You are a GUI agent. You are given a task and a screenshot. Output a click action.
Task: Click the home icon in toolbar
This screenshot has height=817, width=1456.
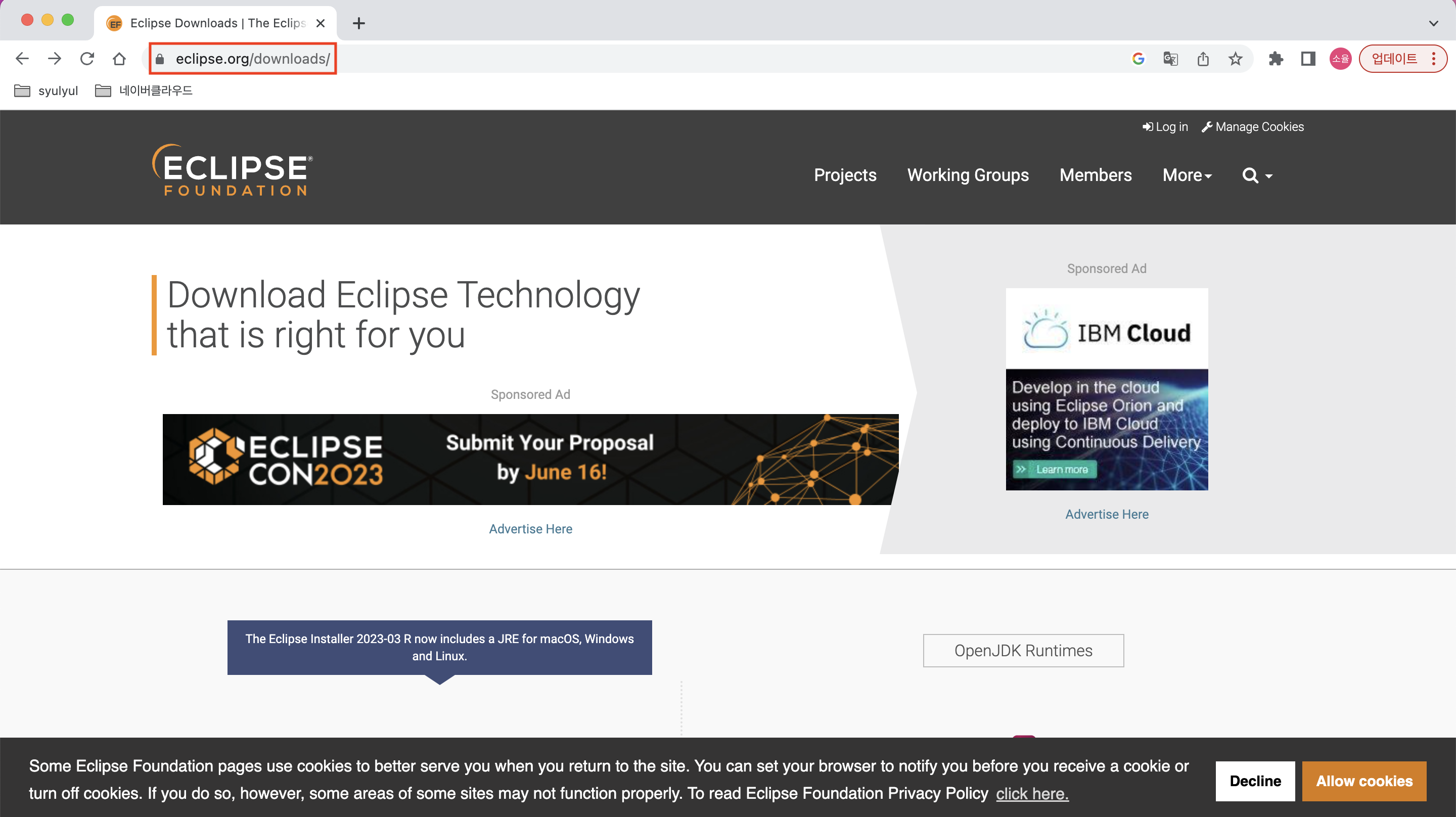[119, 59]
